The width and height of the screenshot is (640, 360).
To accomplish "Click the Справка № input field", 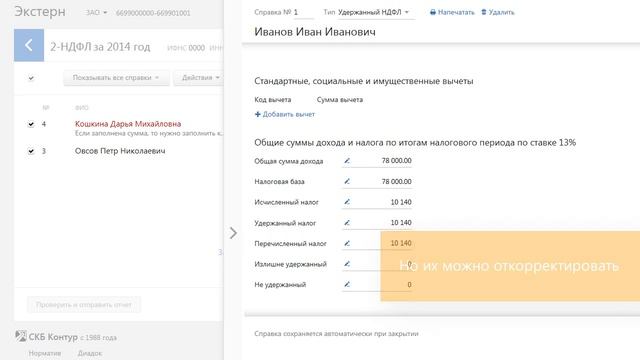I will tap(303, 13).
